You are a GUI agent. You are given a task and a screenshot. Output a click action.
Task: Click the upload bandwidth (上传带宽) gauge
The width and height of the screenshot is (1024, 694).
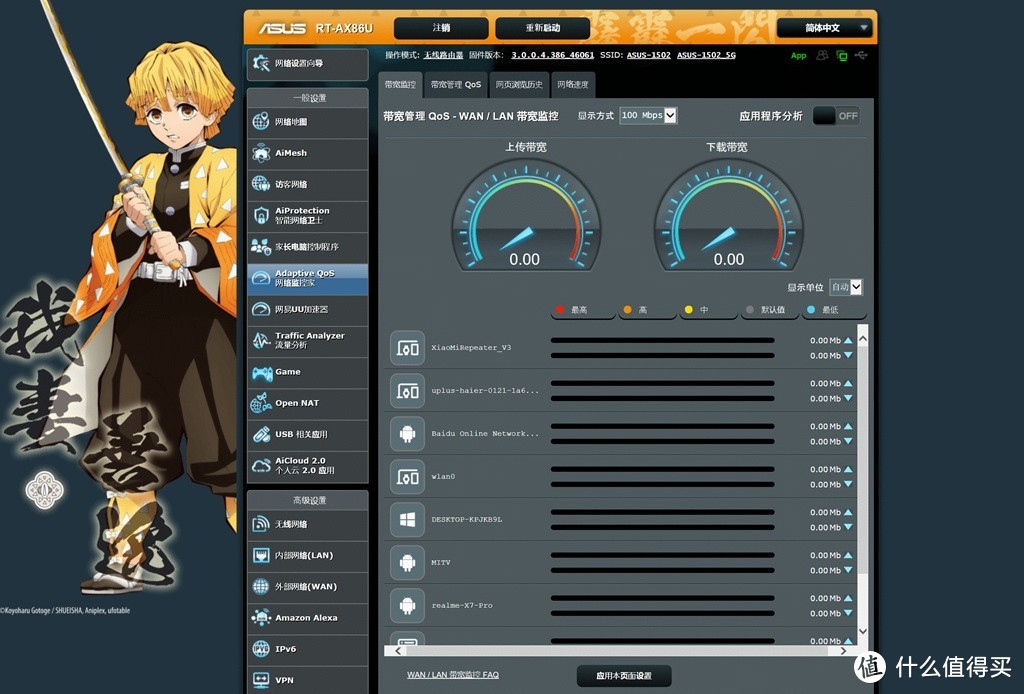(x=526, y=215)
